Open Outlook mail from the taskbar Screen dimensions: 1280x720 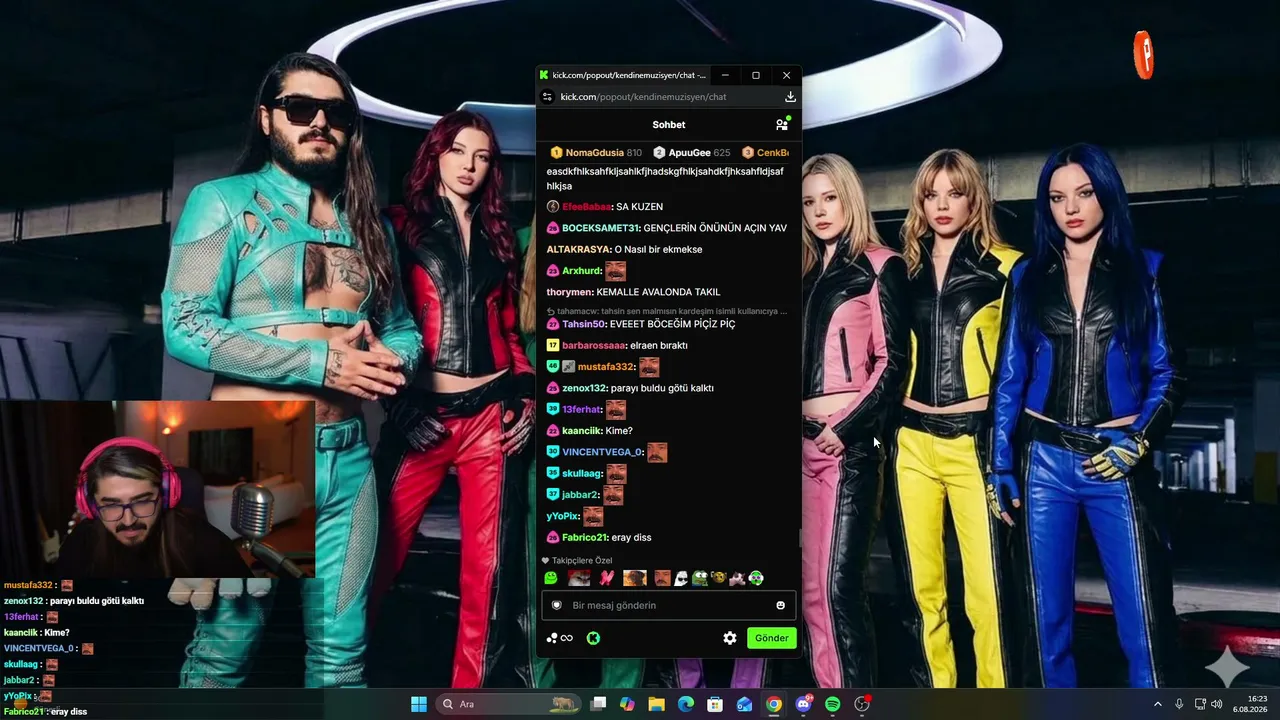click(x=744, y=704)
